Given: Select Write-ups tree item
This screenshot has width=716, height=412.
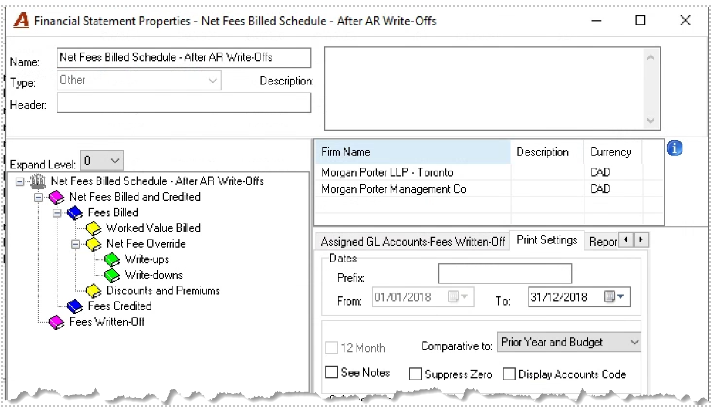Looking at the screenshot, I should (147, 259).
